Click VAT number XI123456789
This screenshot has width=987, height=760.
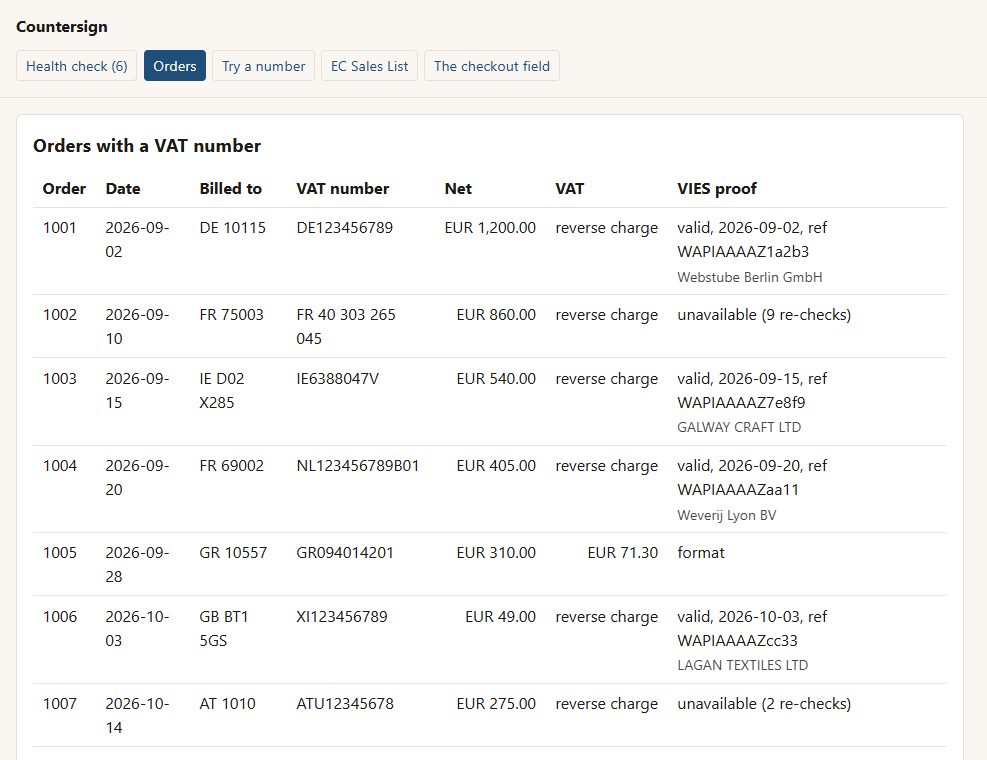point(342,616)
